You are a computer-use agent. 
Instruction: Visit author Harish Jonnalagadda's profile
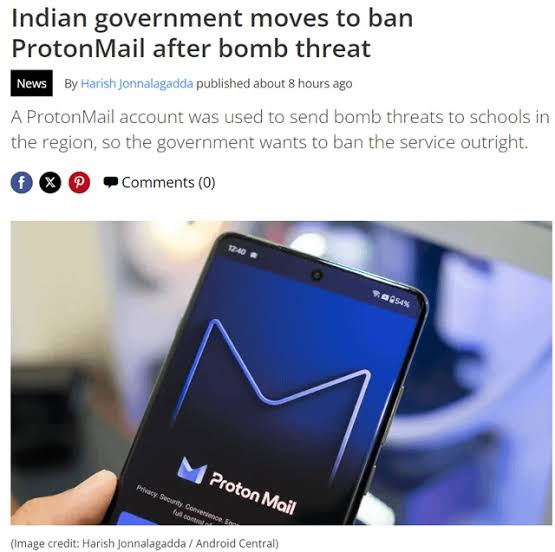tap(137, 84)
